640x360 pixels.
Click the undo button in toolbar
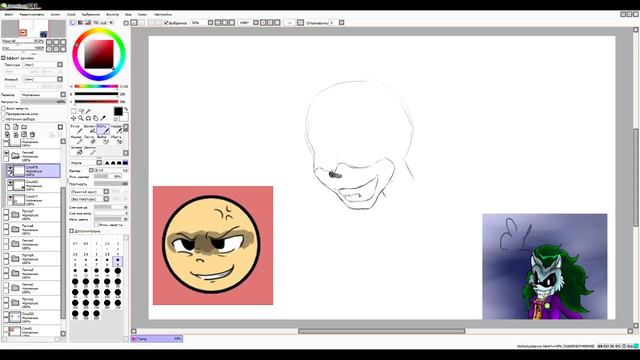tap(134, 23)
